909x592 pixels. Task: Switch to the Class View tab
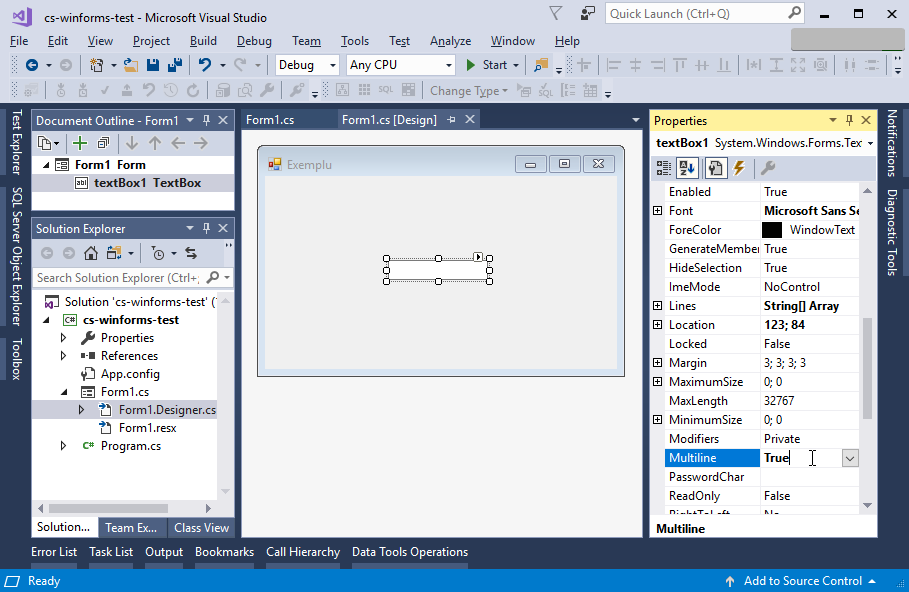tap(201, 528)
